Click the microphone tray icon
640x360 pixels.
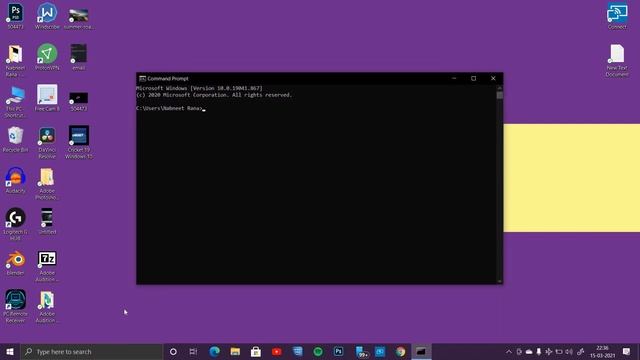(539, 351)
